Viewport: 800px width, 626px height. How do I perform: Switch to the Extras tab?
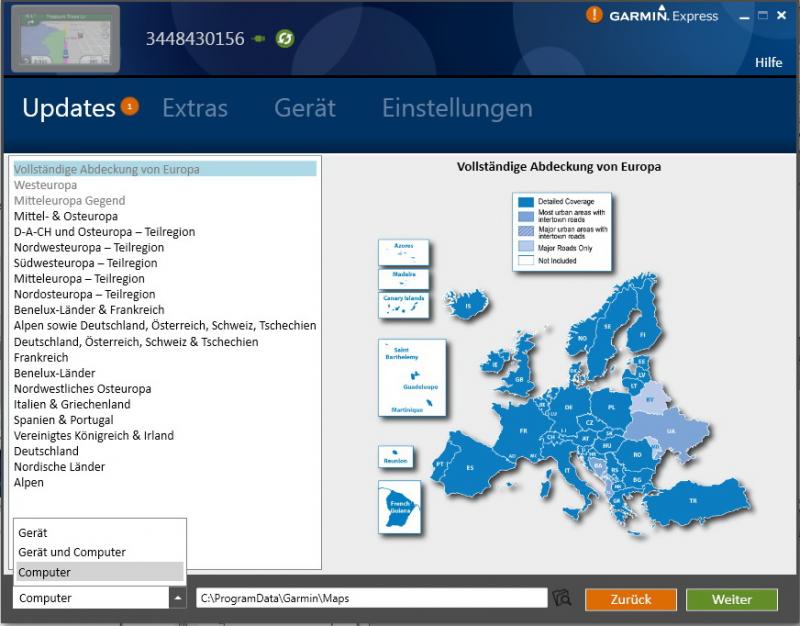[195, 108]
